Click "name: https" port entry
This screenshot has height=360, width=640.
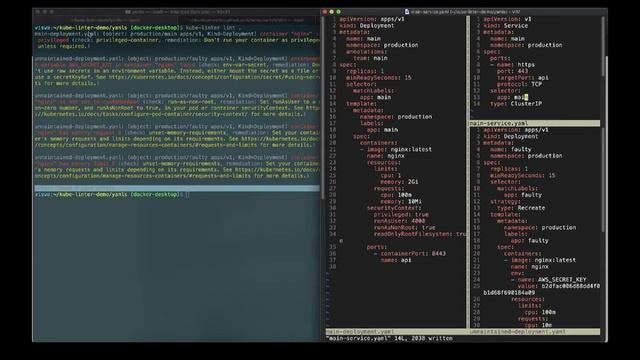[516, 64]
